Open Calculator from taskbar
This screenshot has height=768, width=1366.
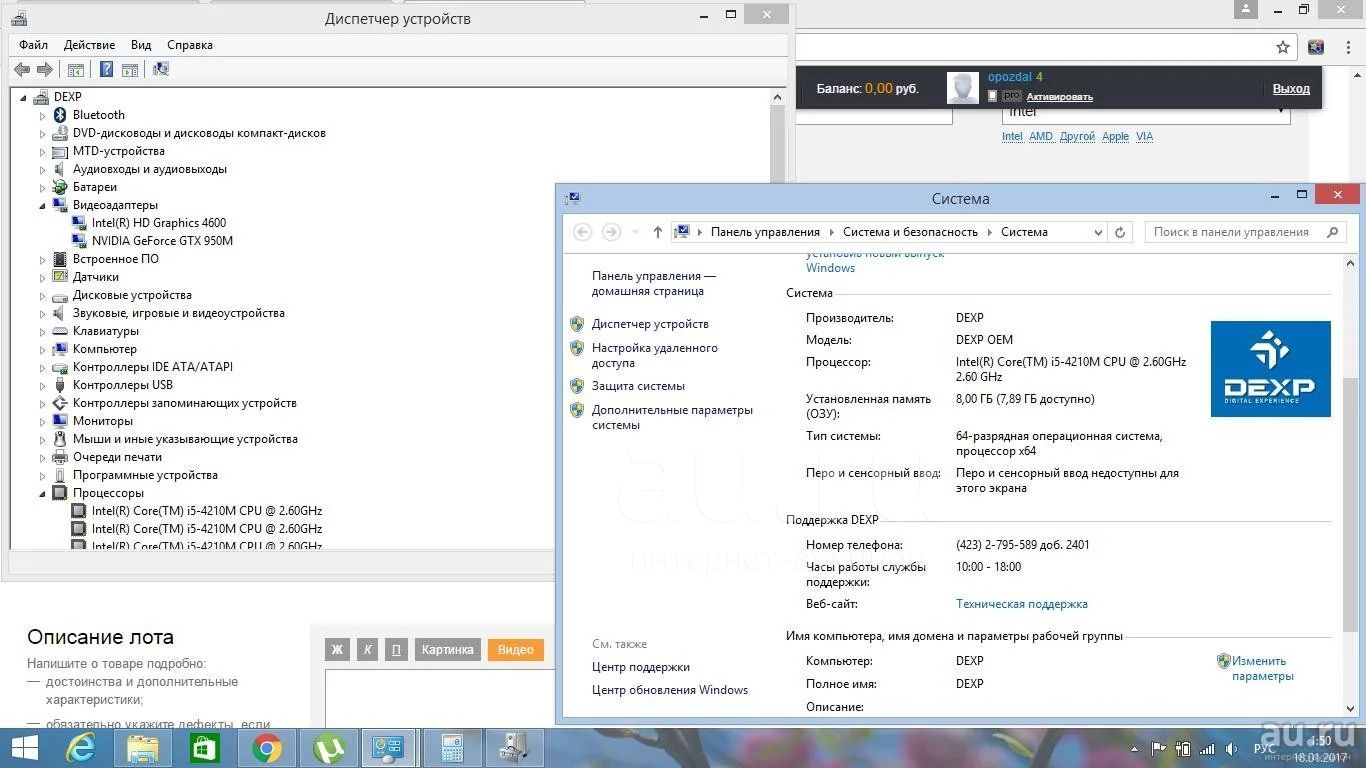click(451, 748)
